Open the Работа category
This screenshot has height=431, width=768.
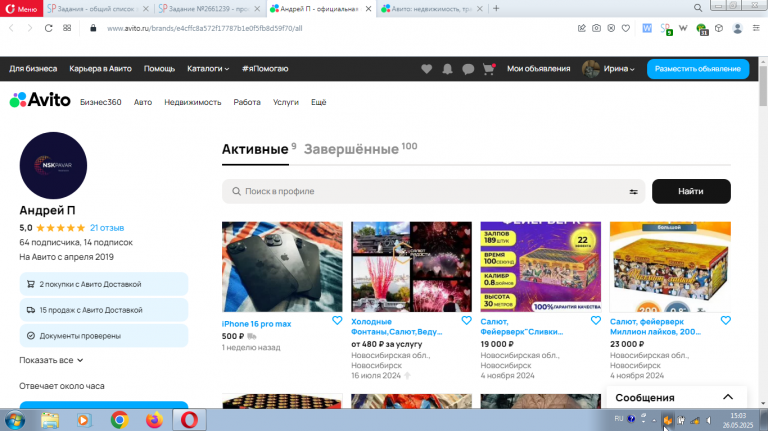(x=247, y=102)
